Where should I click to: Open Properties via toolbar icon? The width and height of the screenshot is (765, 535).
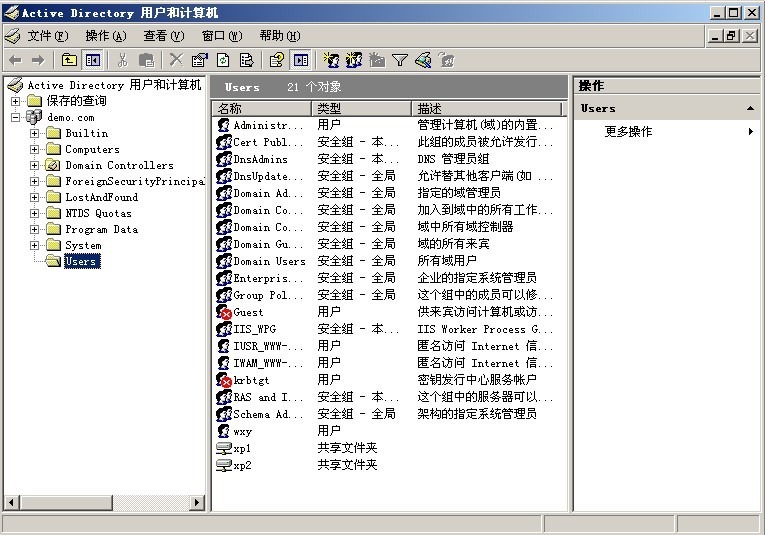coord(200,60)
